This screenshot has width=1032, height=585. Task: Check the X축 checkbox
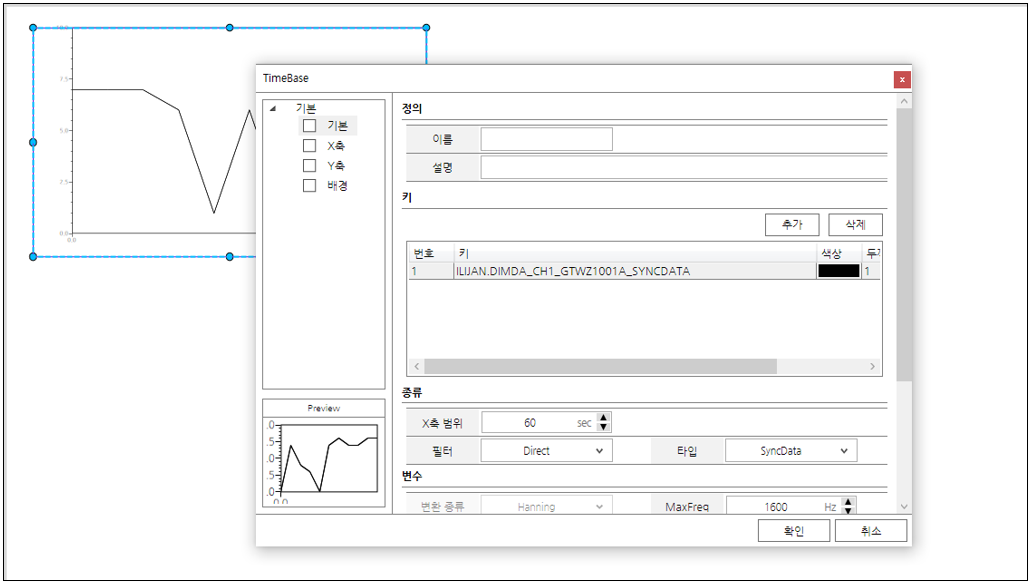[309, 145]
